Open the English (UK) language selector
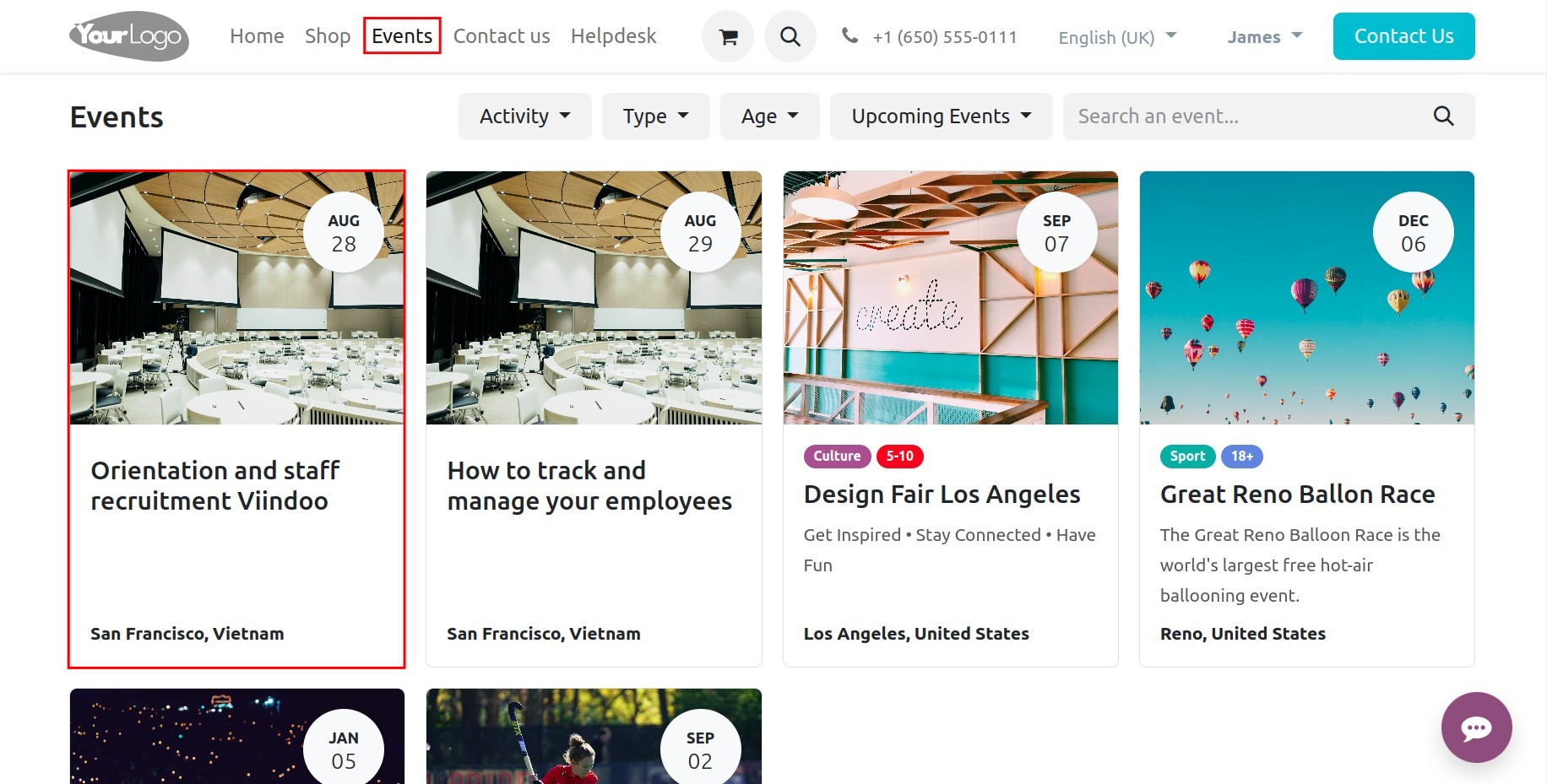This screenshot has height=784, width=1547. [1117, 37]
